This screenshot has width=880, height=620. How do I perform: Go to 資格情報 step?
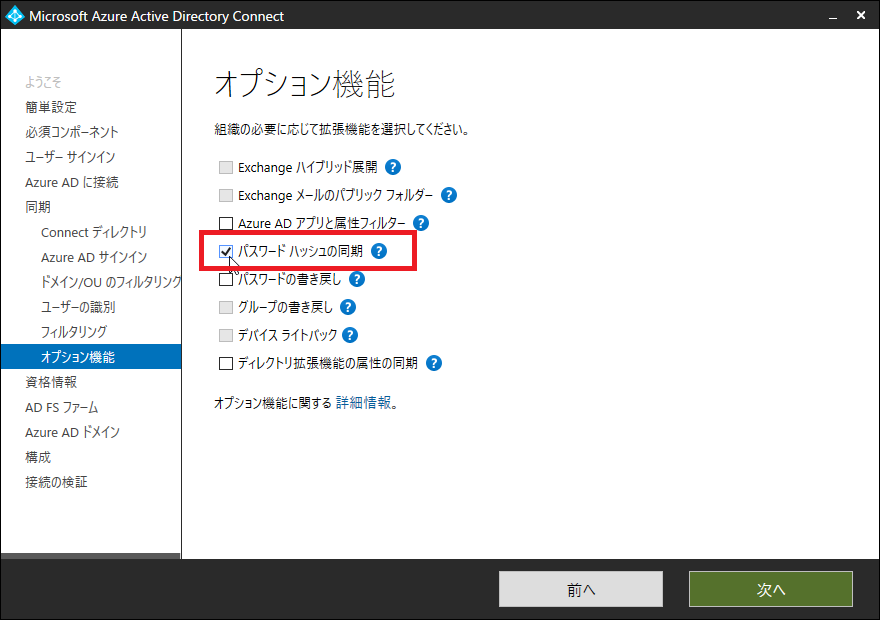tap(51, 382)
